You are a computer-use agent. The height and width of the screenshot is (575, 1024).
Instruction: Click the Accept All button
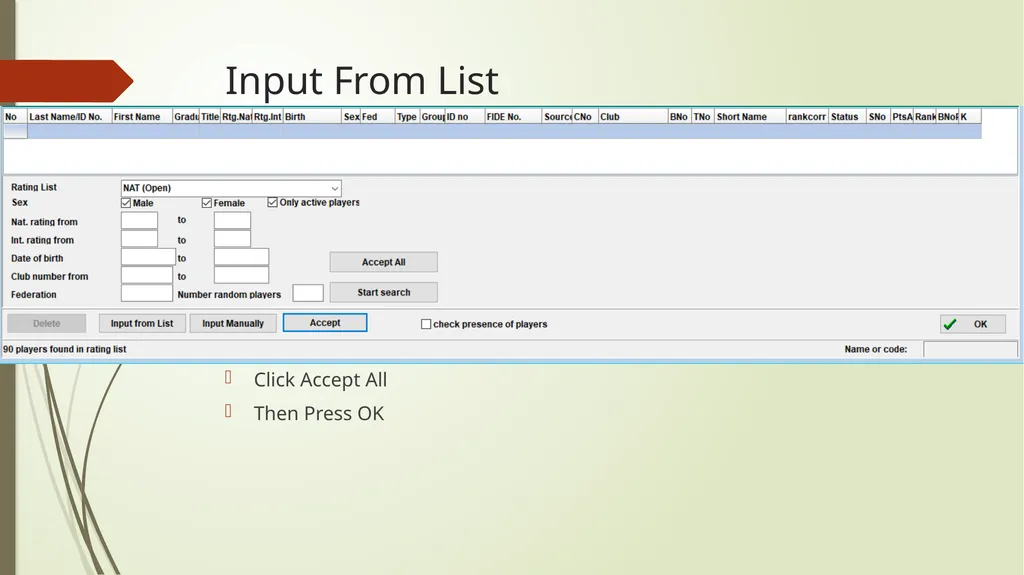pos(383,262)
